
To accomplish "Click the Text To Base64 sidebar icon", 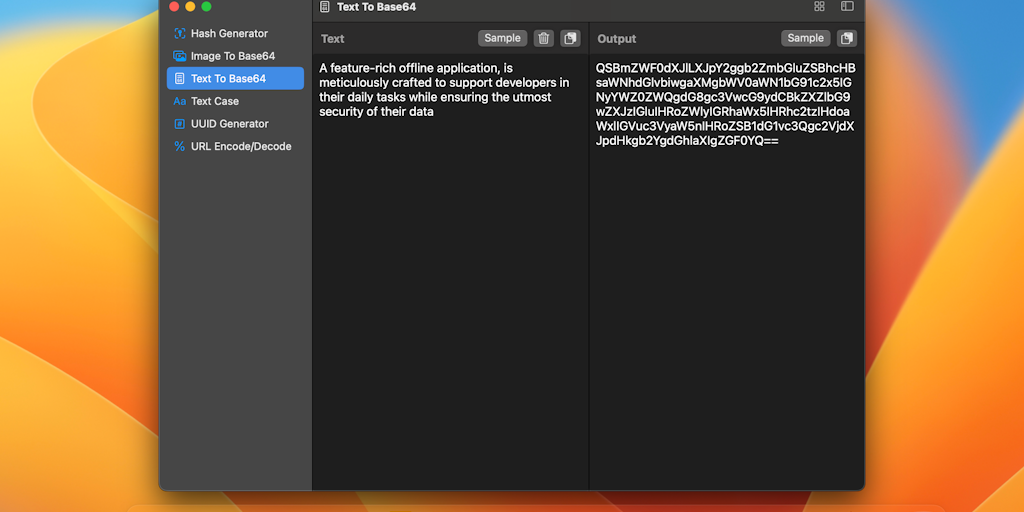I will pos(180,78).
